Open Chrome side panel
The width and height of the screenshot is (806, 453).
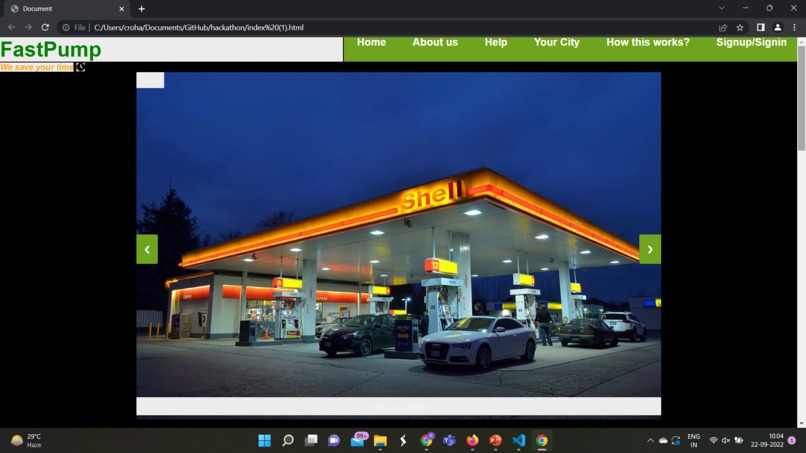tap(760, 27)
